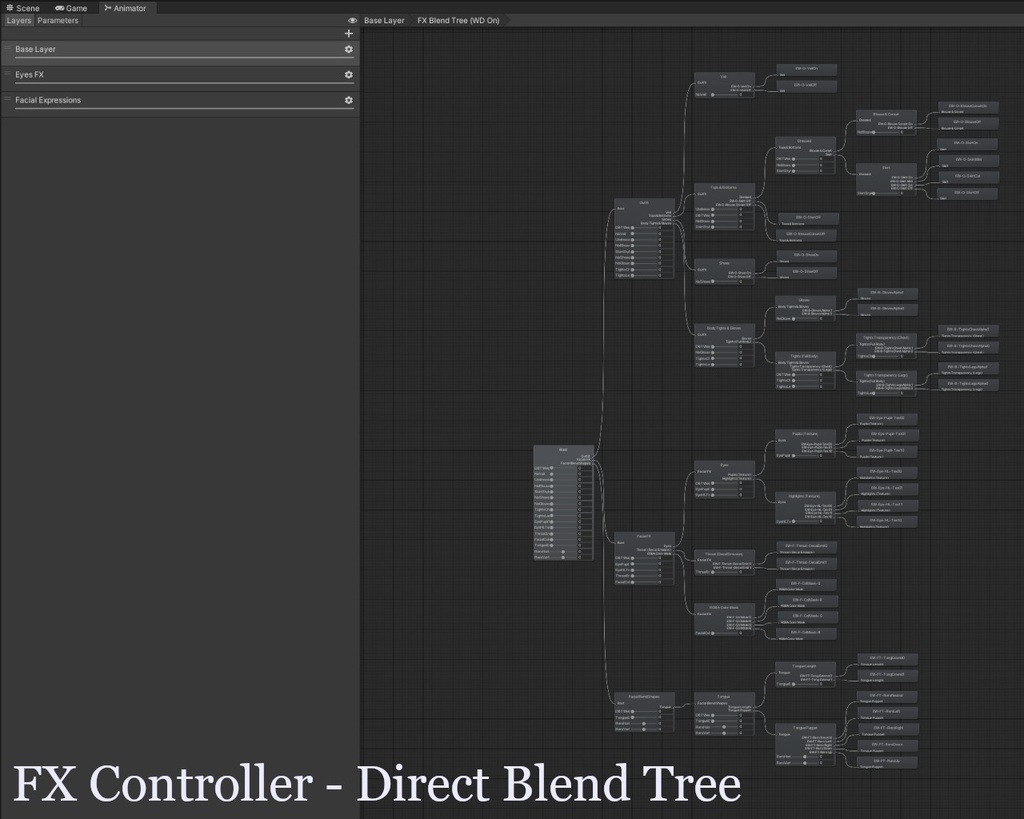Switch to the Game tab
Viewport: 1024px width, 819px height.
71,8
